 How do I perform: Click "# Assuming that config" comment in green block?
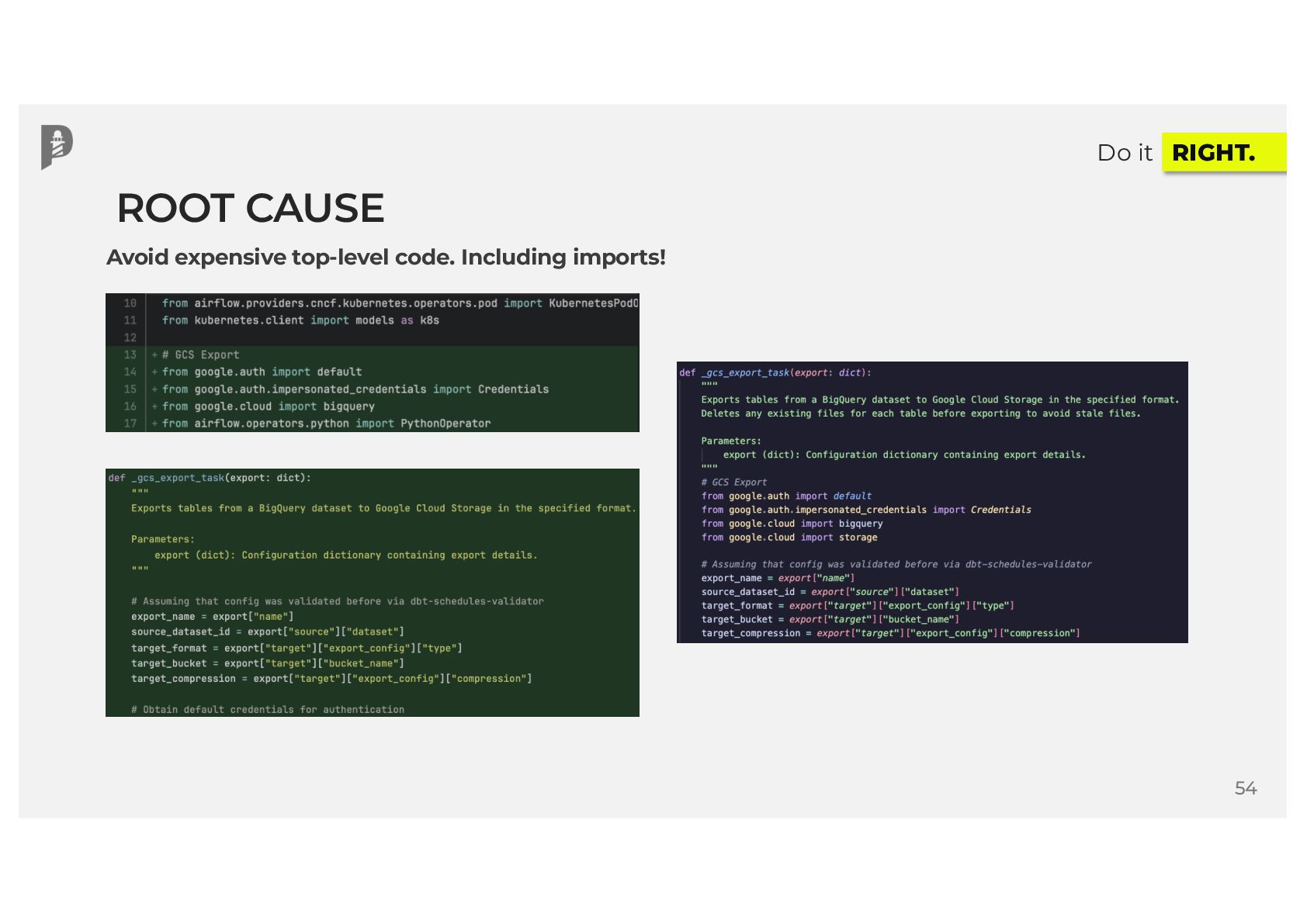338,601
